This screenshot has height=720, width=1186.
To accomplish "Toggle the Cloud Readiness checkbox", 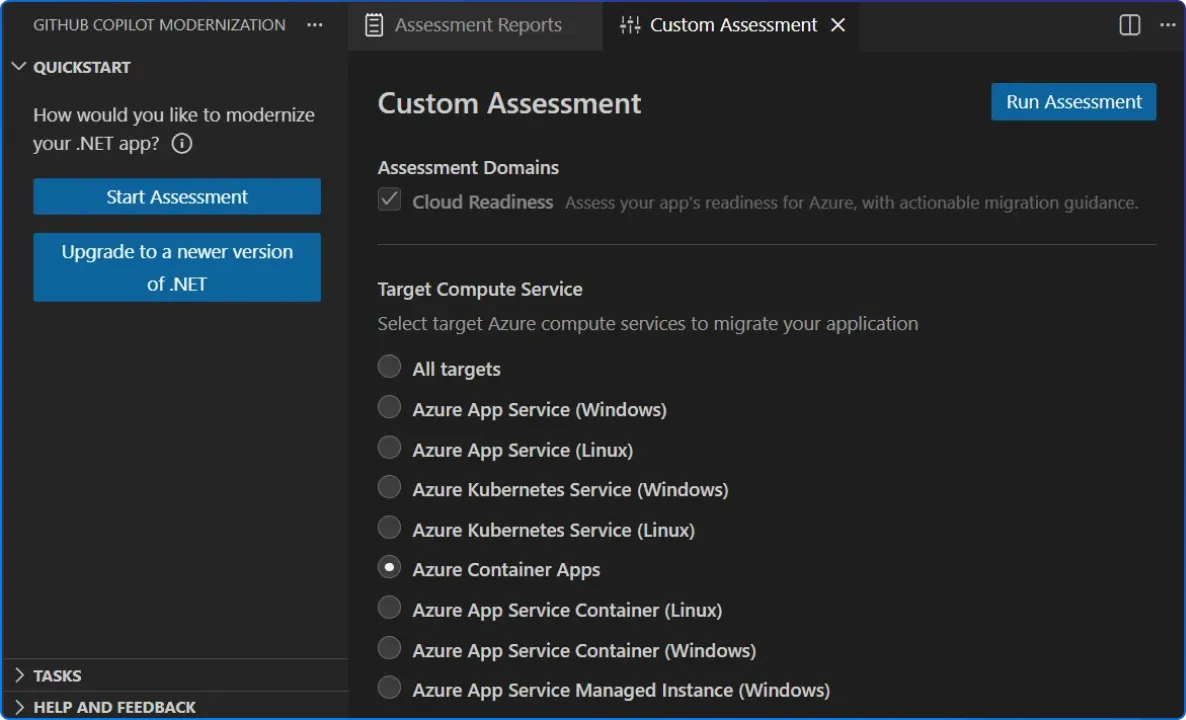I will (389, 199).
